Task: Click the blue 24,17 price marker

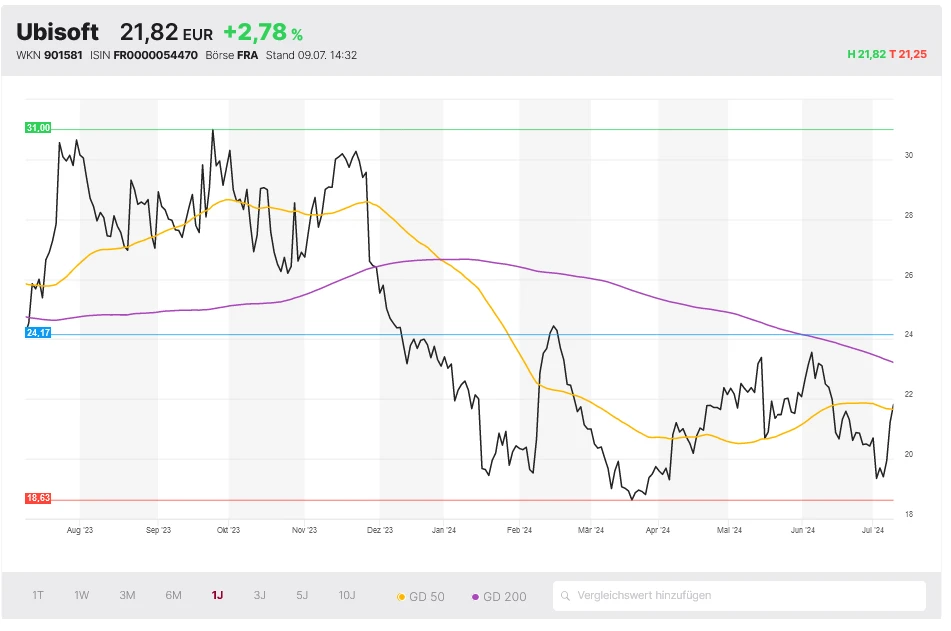Action: 38,333
